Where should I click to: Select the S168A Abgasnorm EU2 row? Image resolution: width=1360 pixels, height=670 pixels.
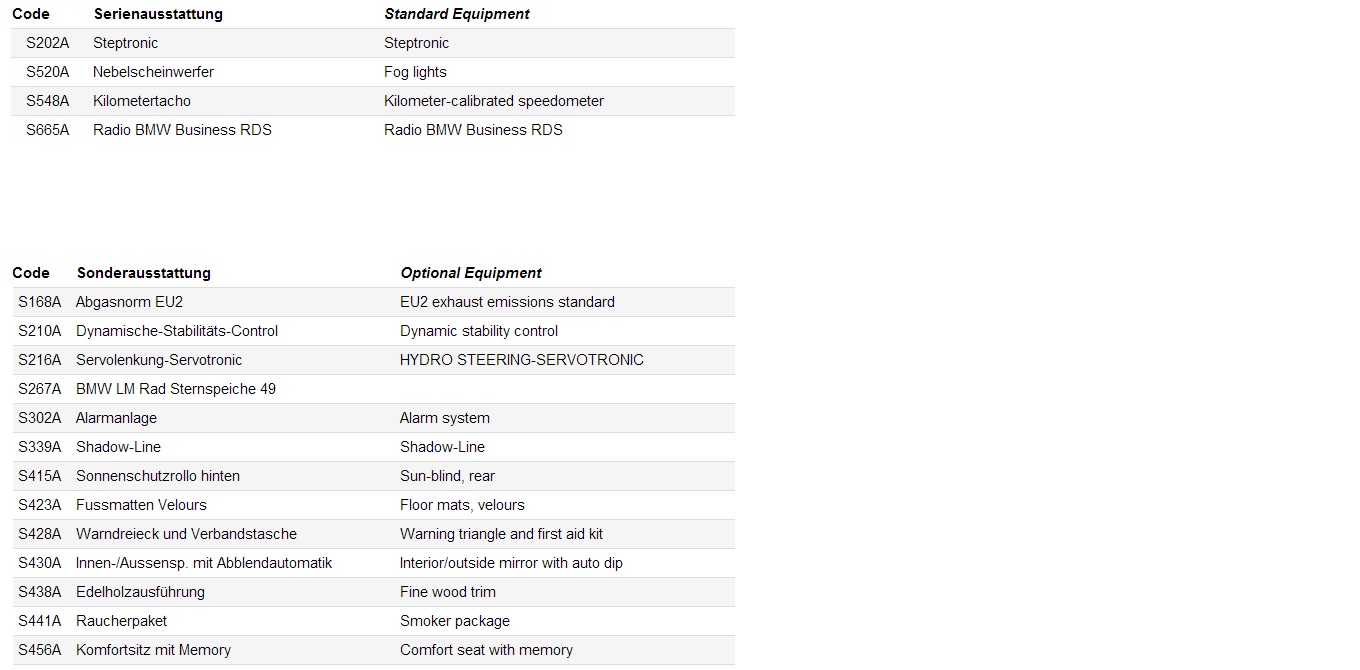click(129, 302)
